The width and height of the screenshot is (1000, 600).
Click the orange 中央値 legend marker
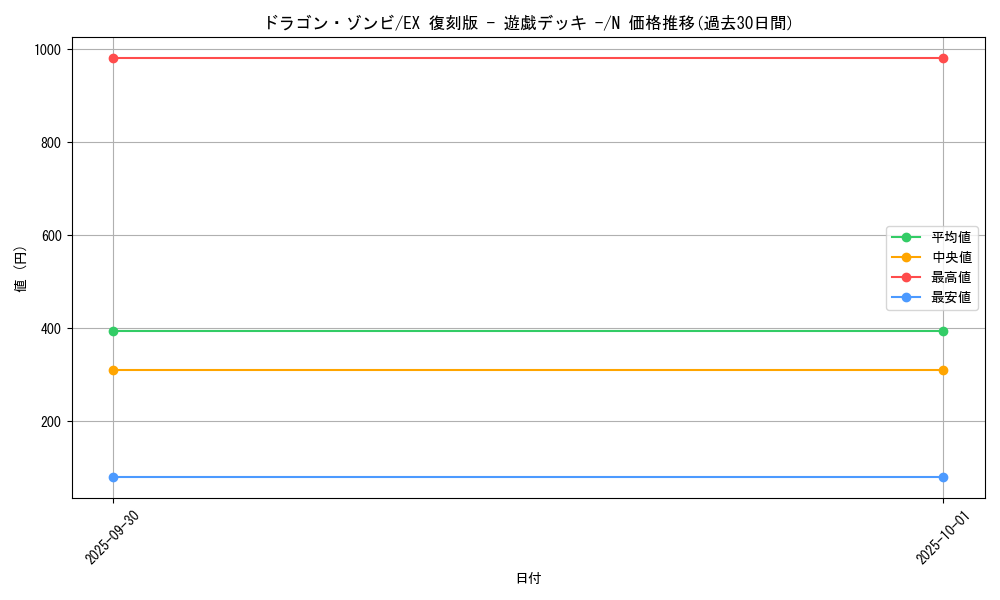tap(907, 258)
